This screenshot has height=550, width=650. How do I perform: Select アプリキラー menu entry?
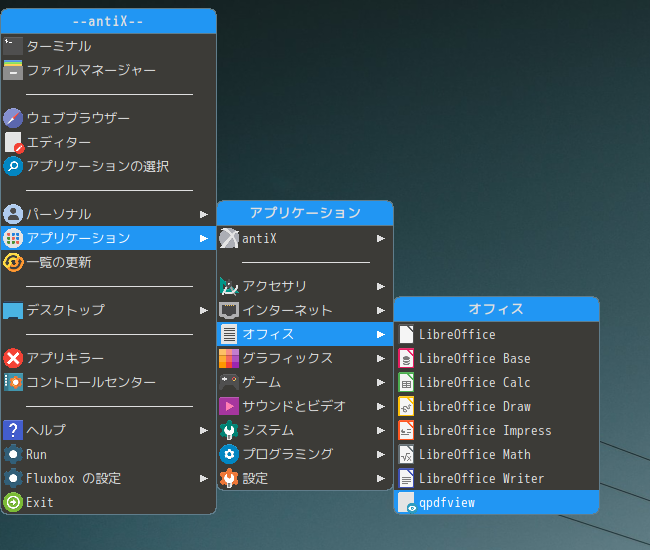pos(109,358)
